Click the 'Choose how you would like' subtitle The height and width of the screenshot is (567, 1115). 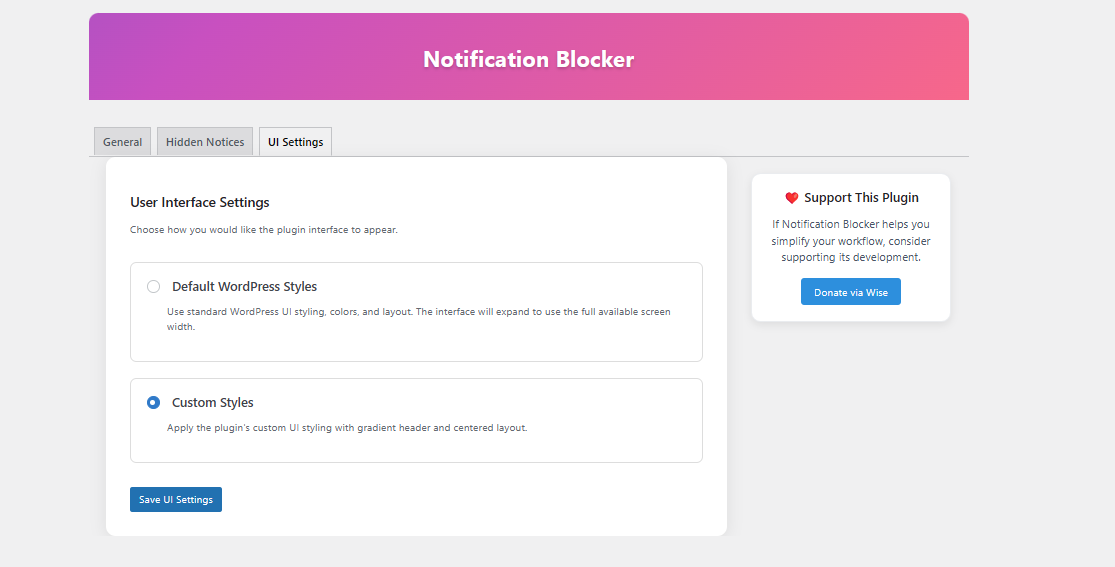263,230
